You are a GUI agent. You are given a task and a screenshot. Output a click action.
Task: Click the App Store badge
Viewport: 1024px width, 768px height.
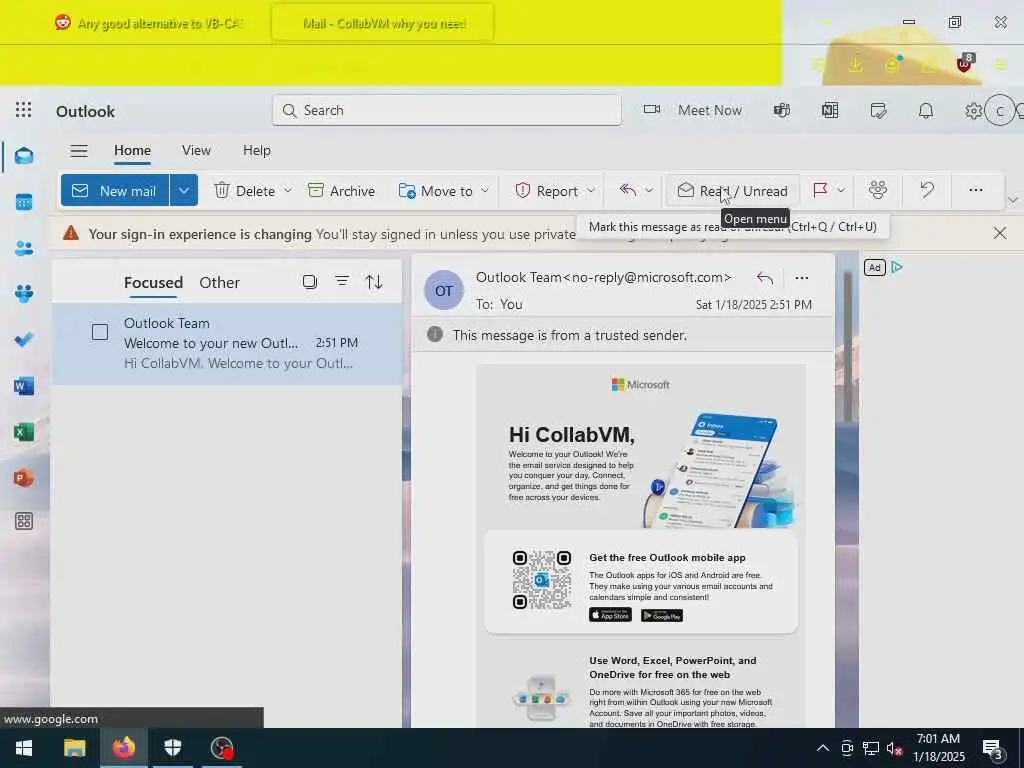click(610, 615)
